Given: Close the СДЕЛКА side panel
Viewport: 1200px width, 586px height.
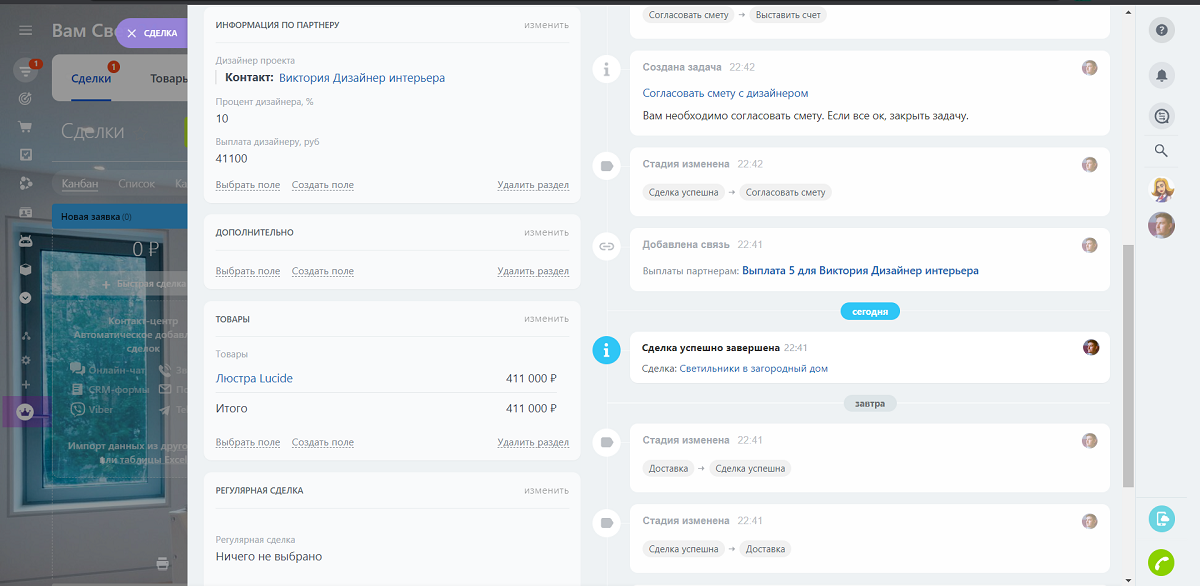Looking at the screenshot, I should pos(131,33).
